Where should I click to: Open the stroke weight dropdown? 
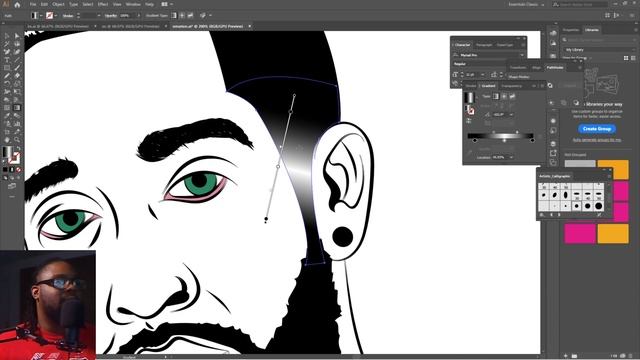(98, 16)
